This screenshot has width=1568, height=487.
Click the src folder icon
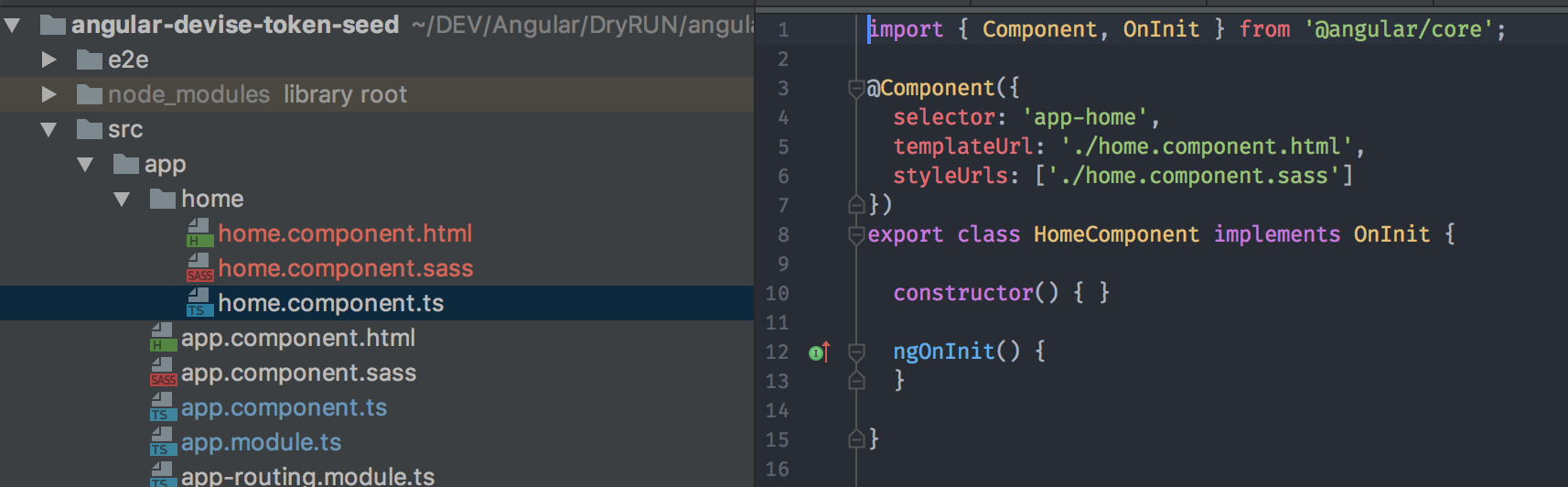(x=90, y=130)
